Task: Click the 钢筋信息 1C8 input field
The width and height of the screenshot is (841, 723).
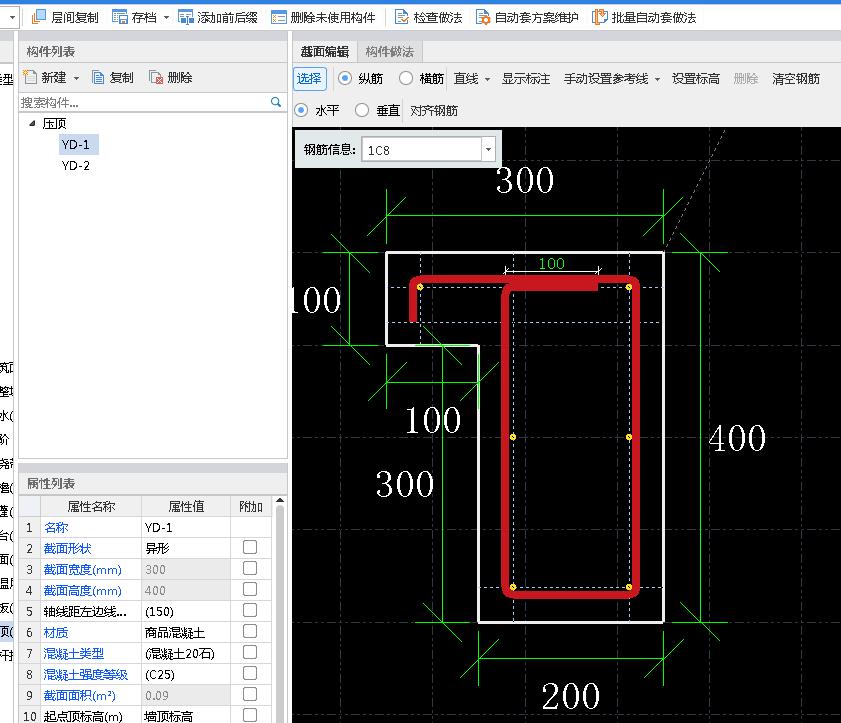Action: 422,150
